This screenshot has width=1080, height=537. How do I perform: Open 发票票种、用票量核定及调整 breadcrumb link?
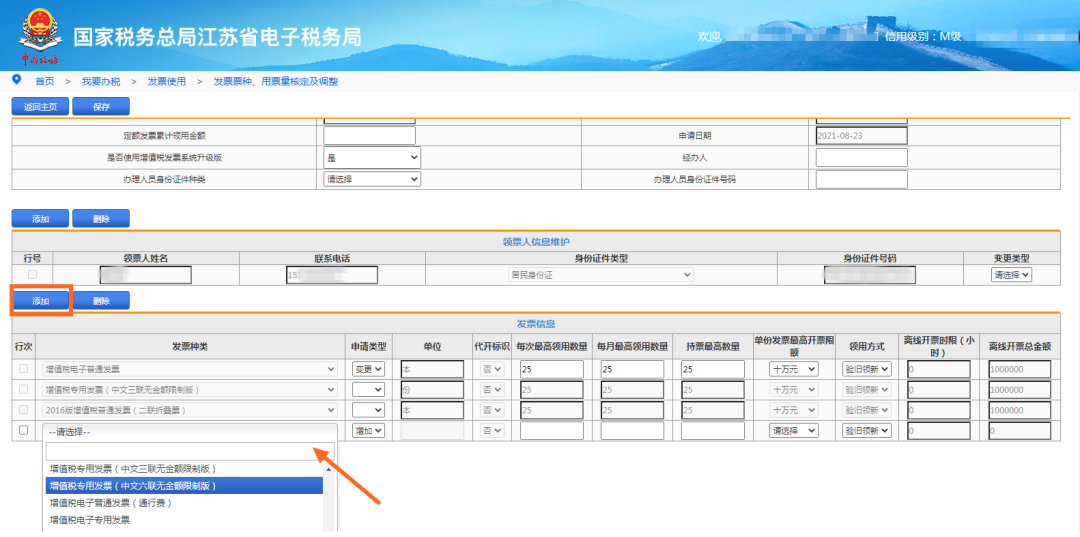(276, 81)
